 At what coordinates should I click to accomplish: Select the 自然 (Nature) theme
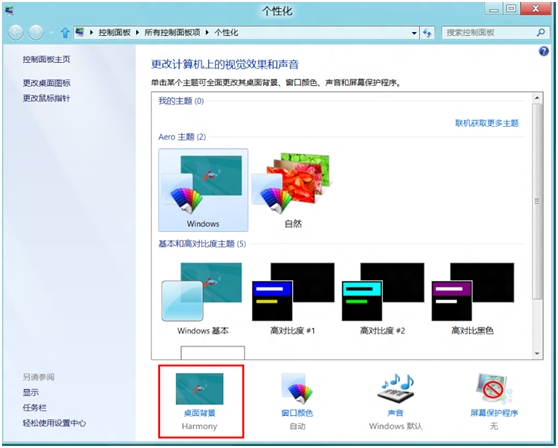tap(293, 190)
